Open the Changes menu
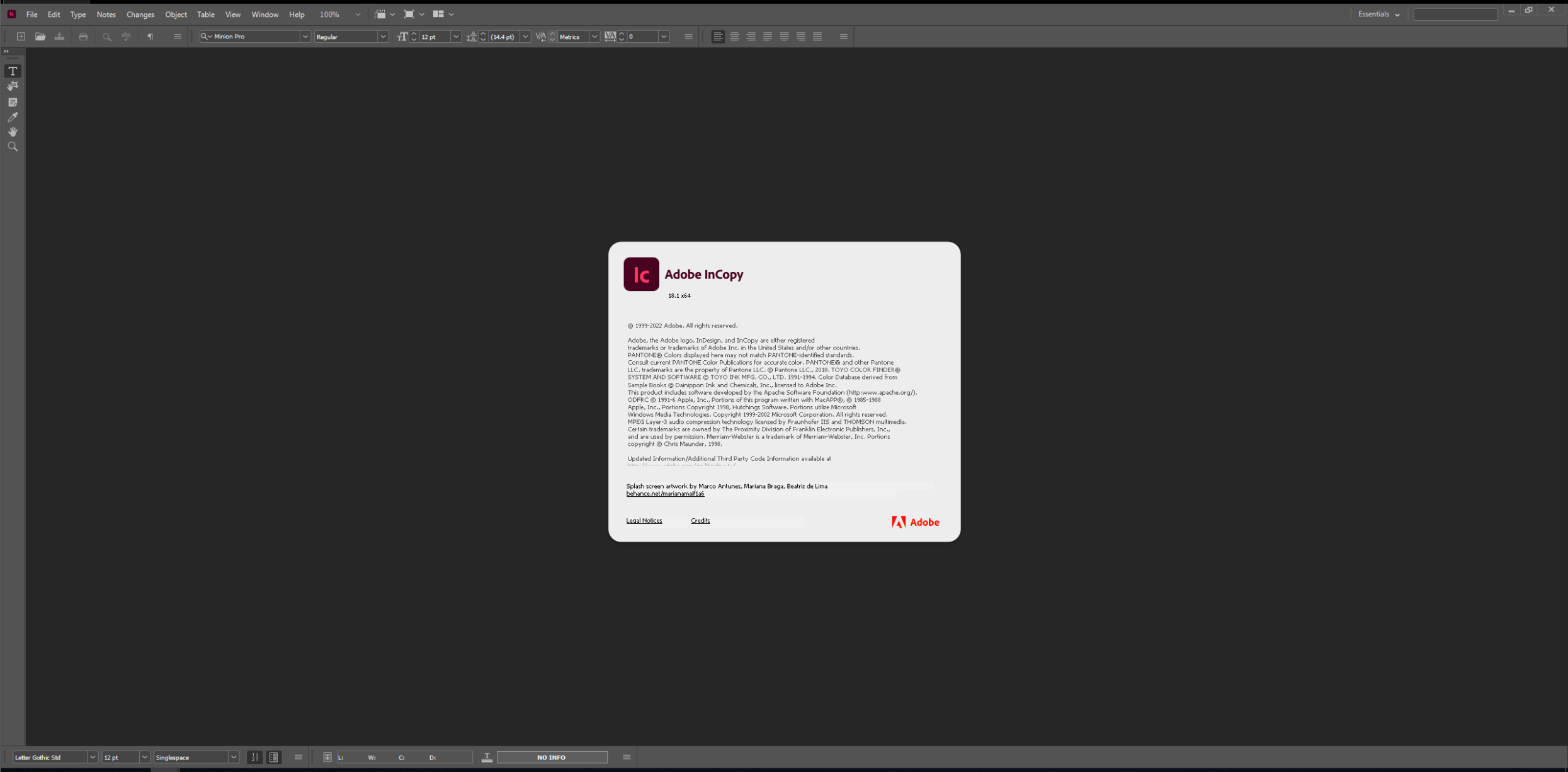This screenshot has height=772, width=1568. click(x=140, y=14)
